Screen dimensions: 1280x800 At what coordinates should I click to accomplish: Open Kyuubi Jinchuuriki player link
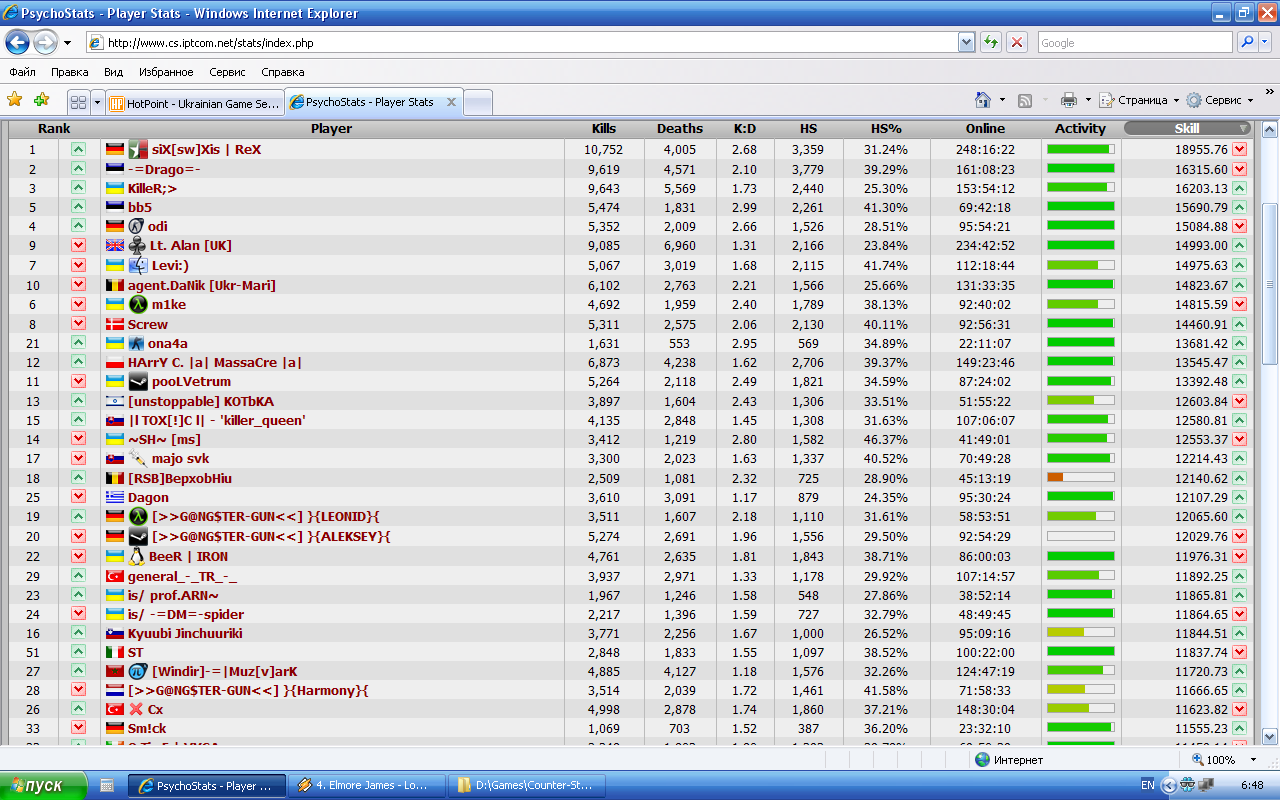pyautogui.click(x=185, y=633)
